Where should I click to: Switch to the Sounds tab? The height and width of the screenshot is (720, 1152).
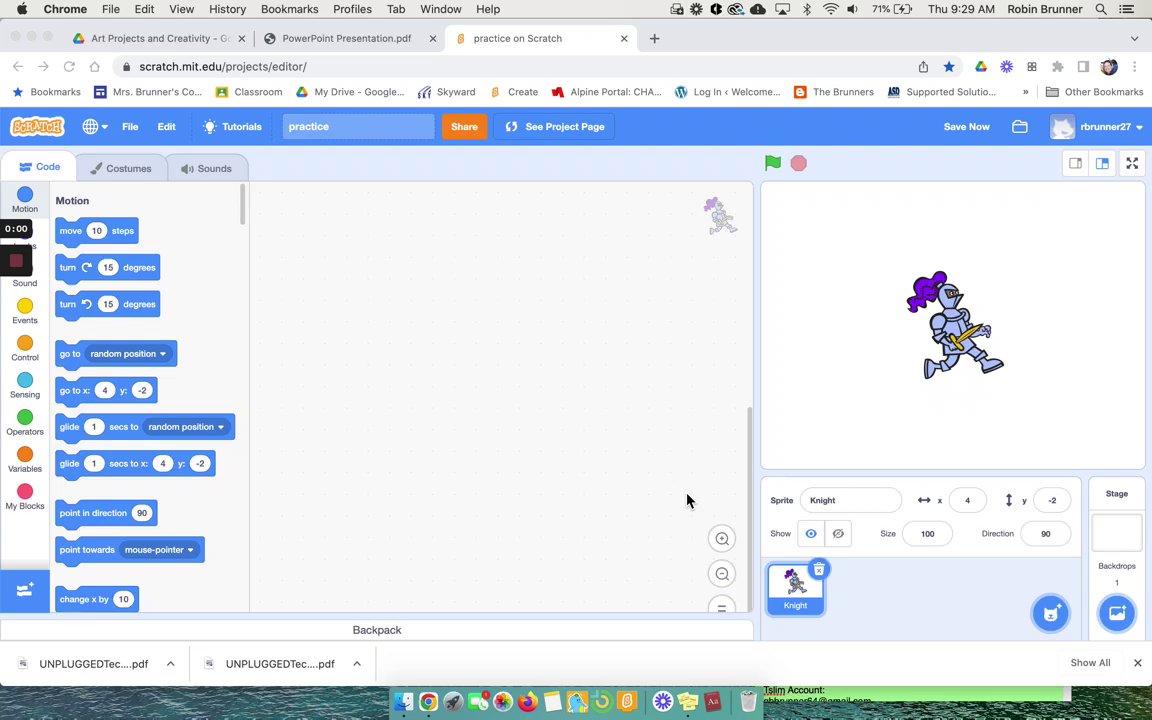[206, 168]
